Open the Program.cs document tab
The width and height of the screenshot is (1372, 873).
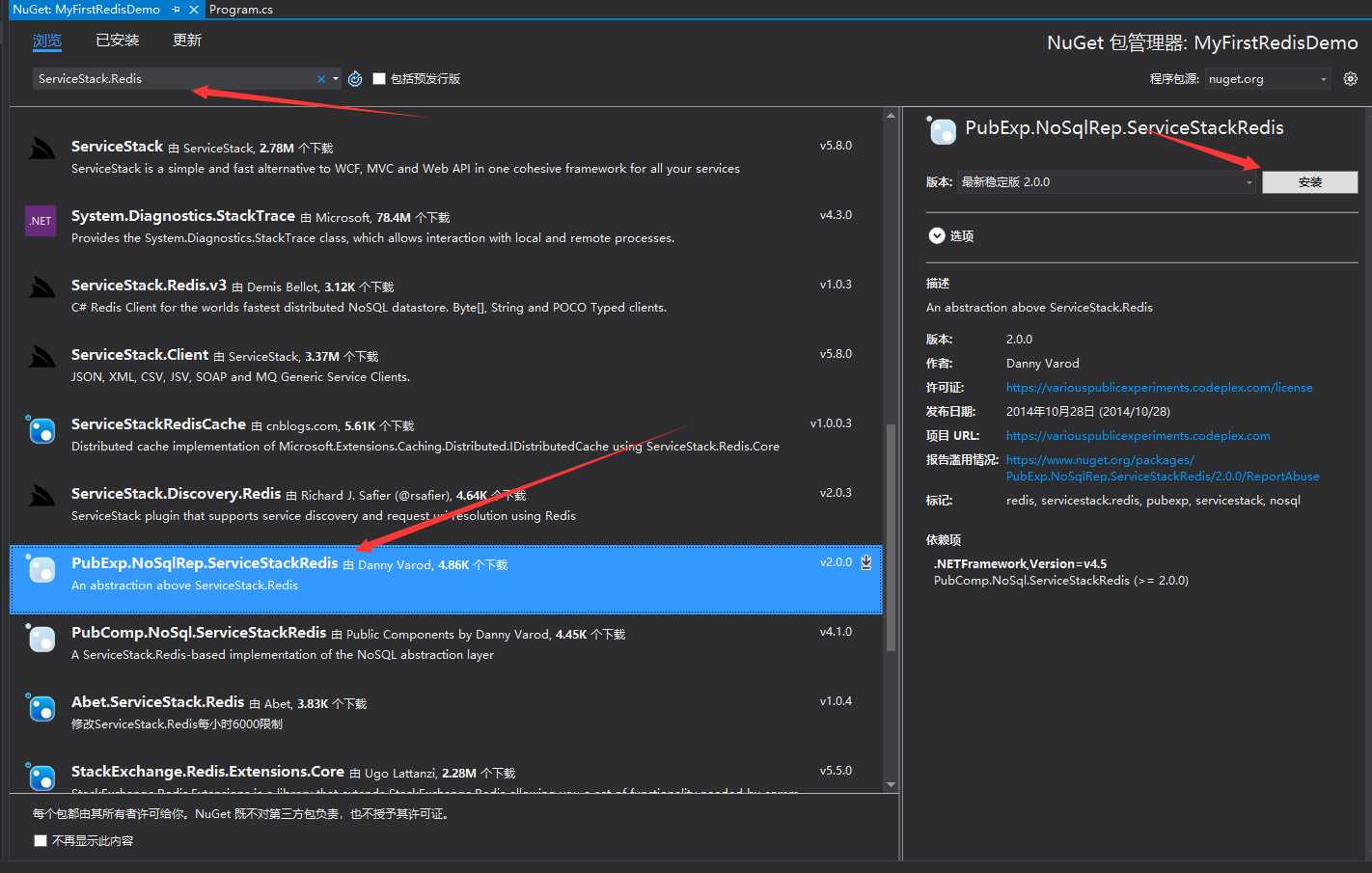click(x=241, y=9)
